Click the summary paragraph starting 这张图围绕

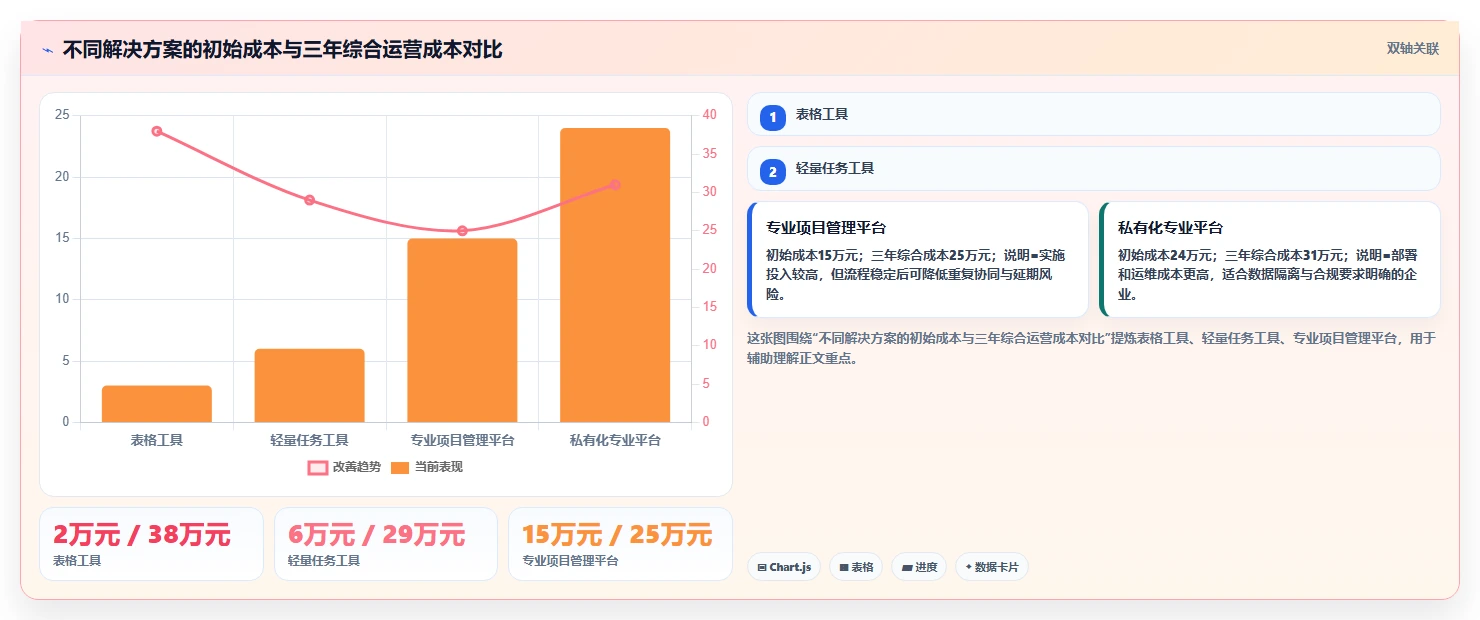point(1092,348)
